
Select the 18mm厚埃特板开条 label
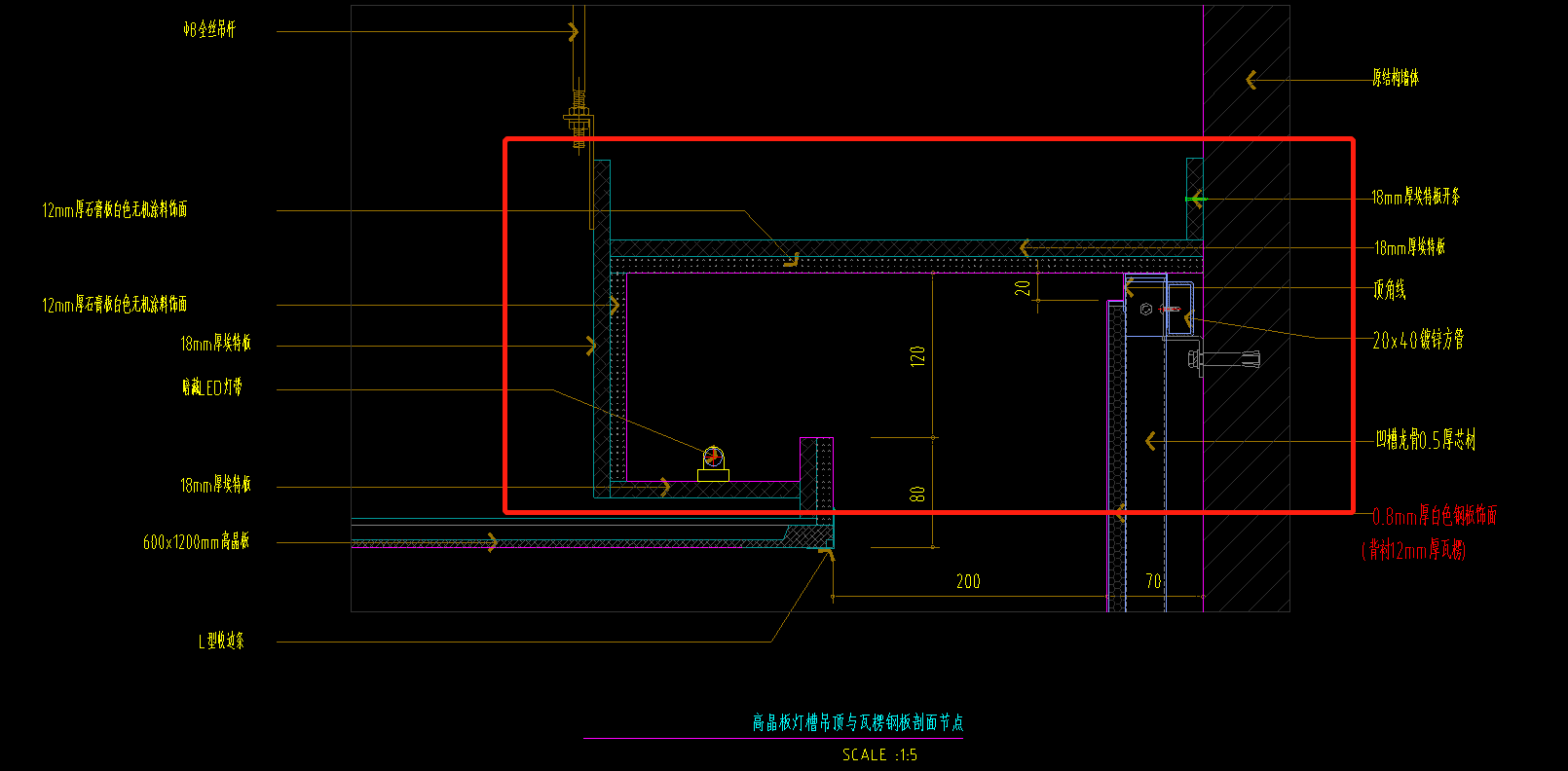point(1416,197)
